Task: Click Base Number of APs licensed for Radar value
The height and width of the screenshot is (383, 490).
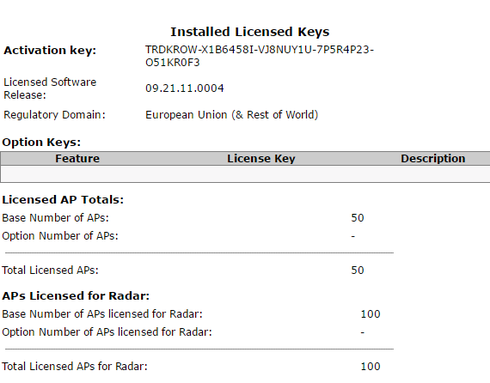Action: tap(370, 314)
